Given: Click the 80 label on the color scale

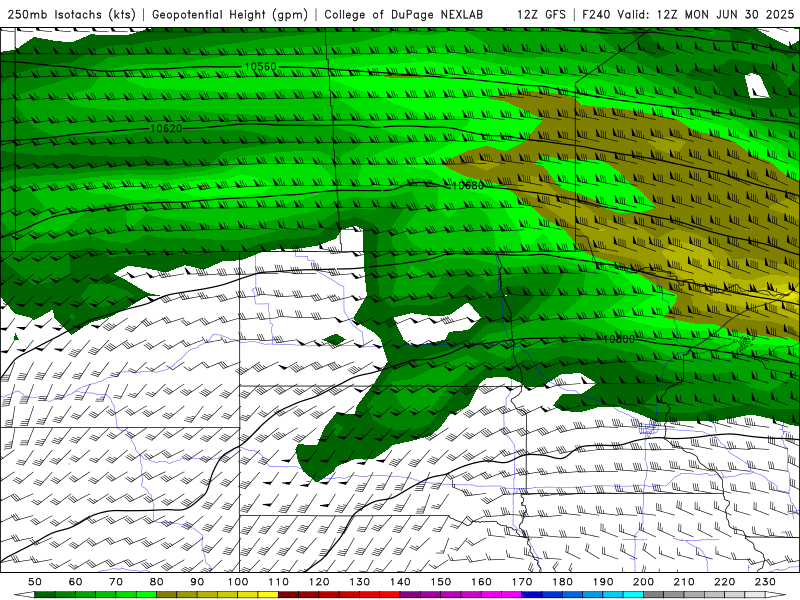Looking at the screenshot, I should [157, 582].
